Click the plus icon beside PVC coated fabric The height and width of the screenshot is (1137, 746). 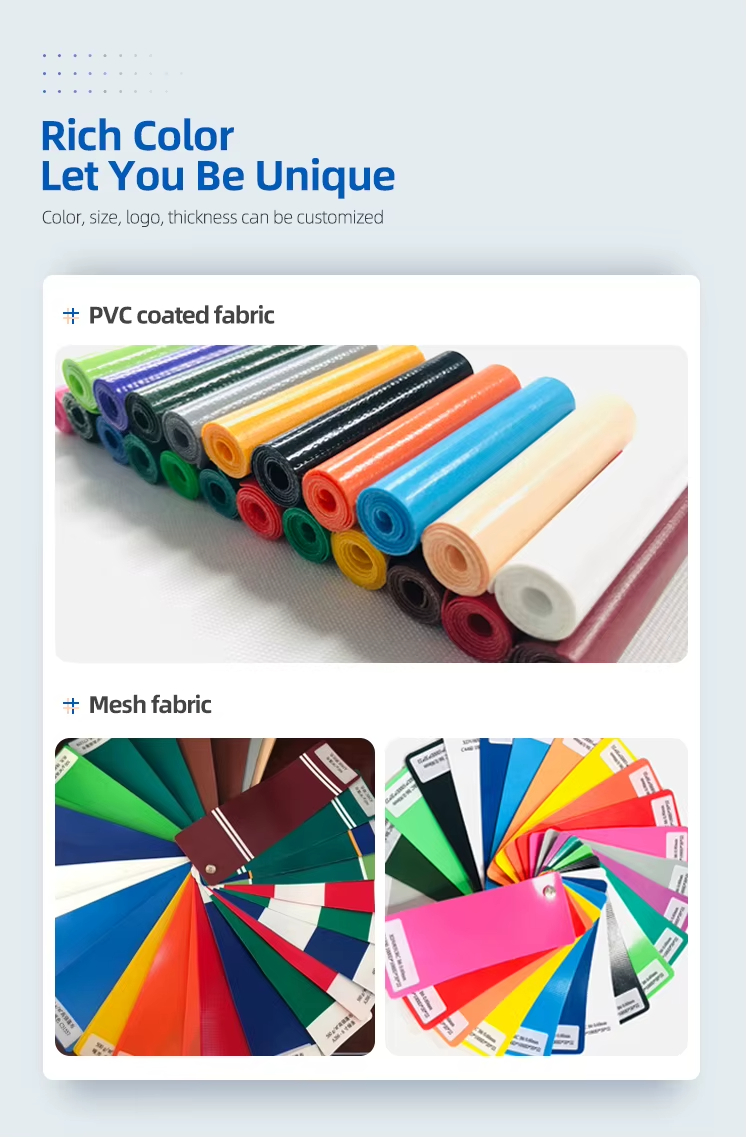[70, 315]
